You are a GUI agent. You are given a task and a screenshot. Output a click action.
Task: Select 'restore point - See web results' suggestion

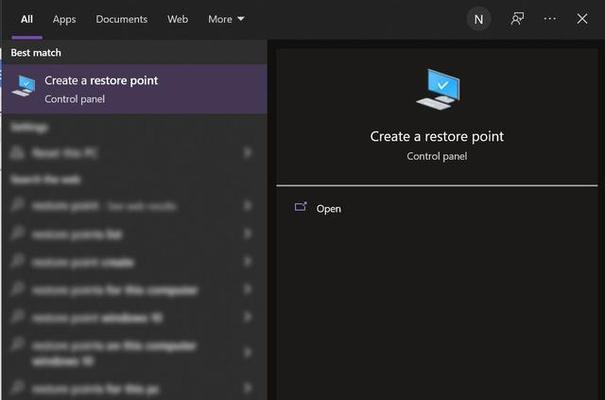point(135,206)
